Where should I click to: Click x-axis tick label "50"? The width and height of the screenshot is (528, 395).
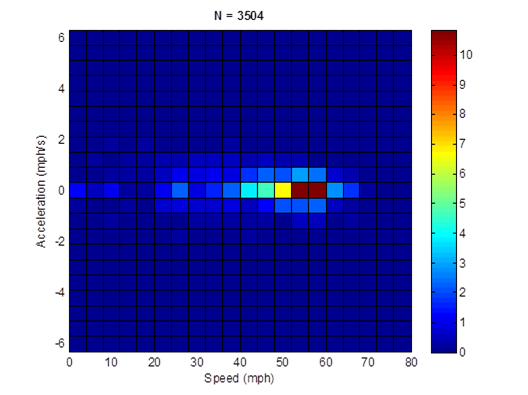click(282, 363)
